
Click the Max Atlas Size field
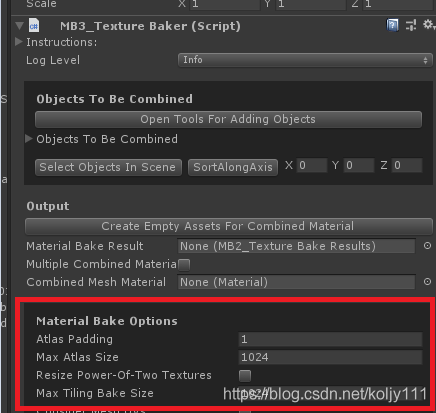(330, 357)
